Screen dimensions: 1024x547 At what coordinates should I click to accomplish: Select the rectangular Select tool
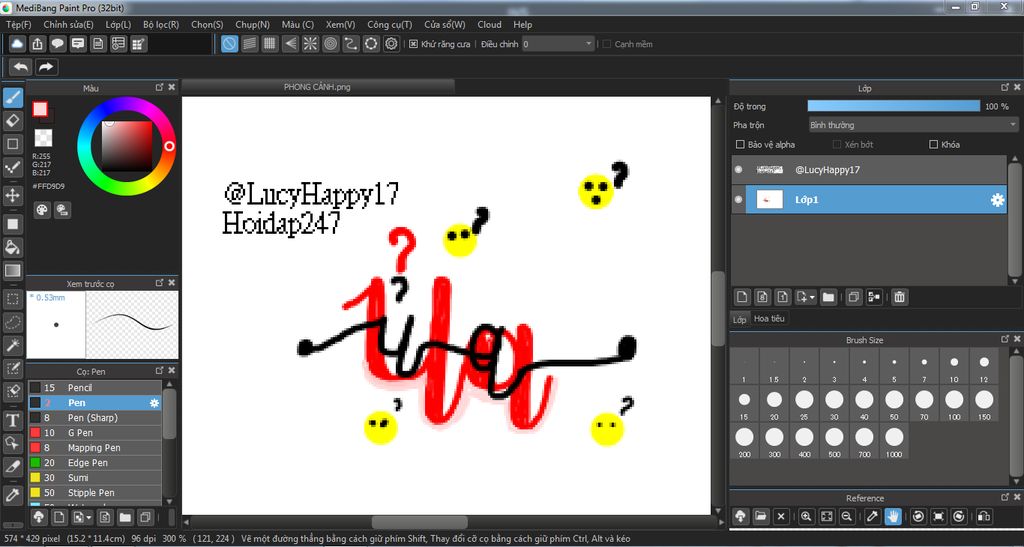[x=13, y=300]
